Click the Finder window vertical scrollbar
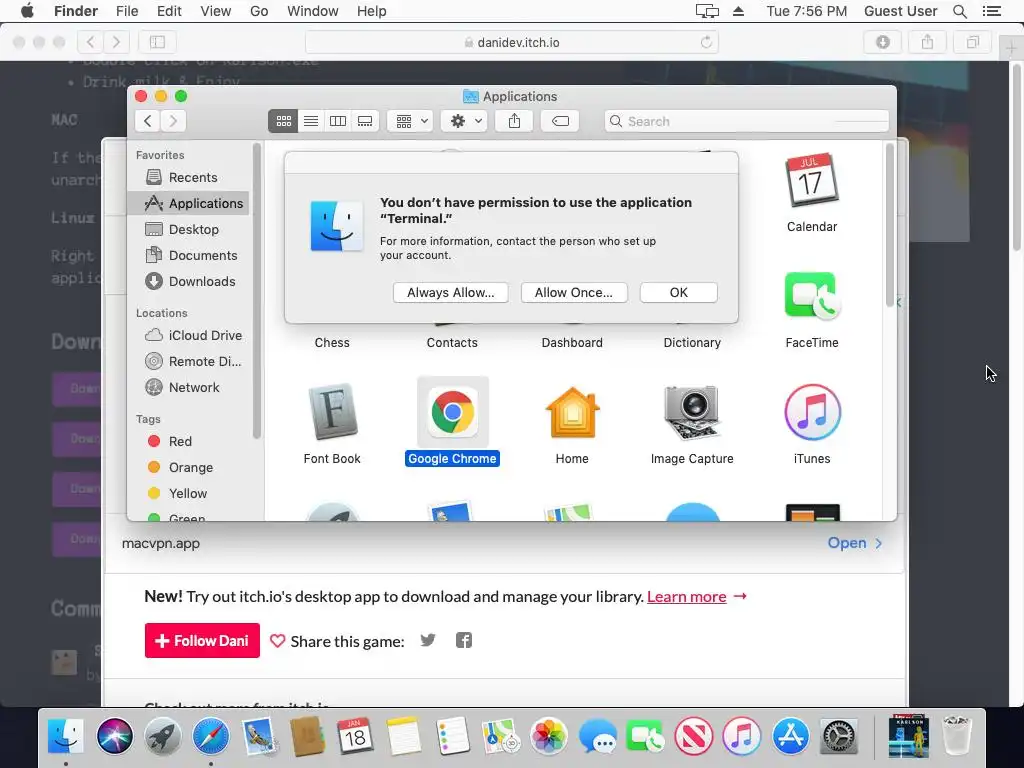The width and height of the screenshot is (1024, 768). tap(889, 225)
